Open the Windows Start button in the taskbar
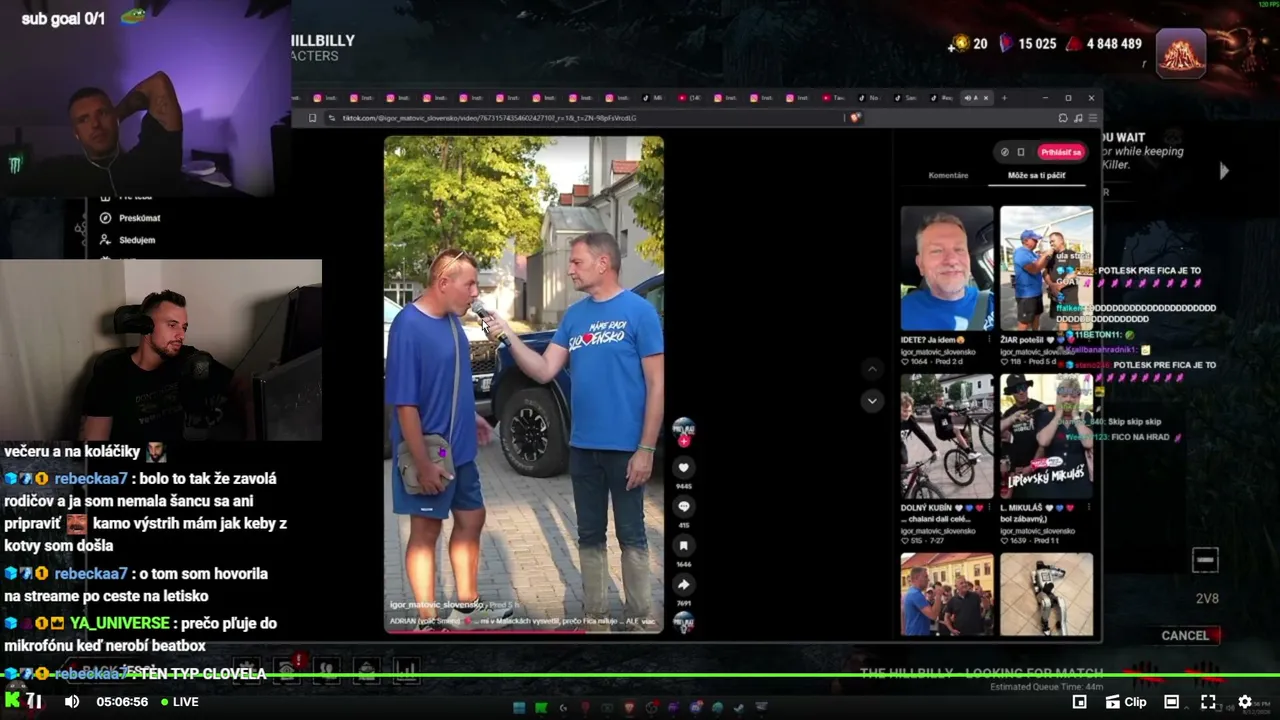This screenshot has width=1280, height=720. tap(519, 708)
